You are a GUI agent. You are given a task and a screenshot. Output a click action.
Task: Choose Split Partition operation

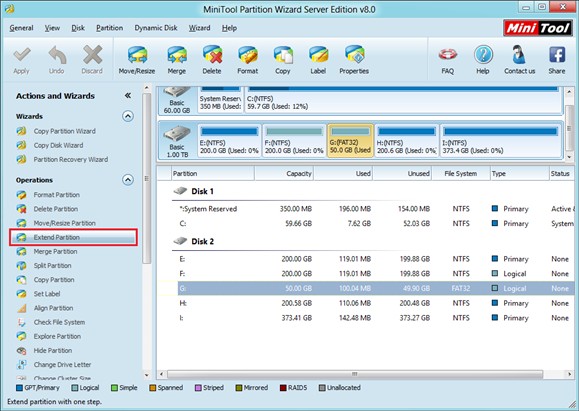44,266
